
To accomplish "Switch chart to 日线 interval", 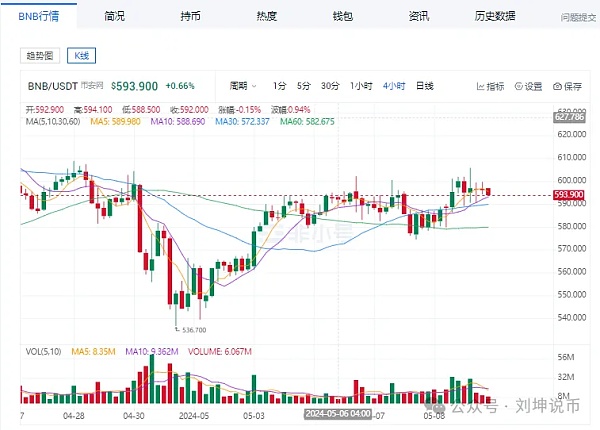I will [x=425, y=86].
